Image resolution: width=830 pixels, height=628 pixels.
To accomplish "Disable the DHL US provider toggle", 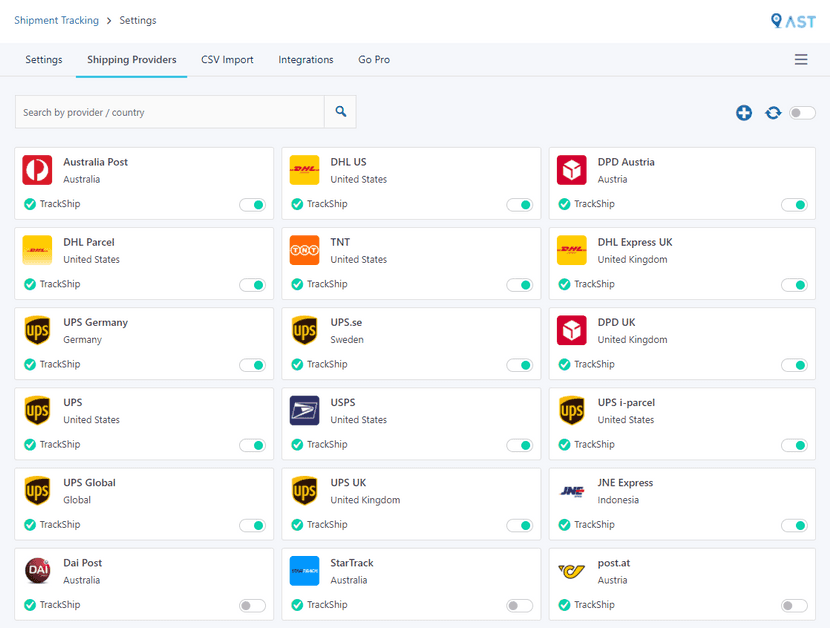I will coord(519,205).
